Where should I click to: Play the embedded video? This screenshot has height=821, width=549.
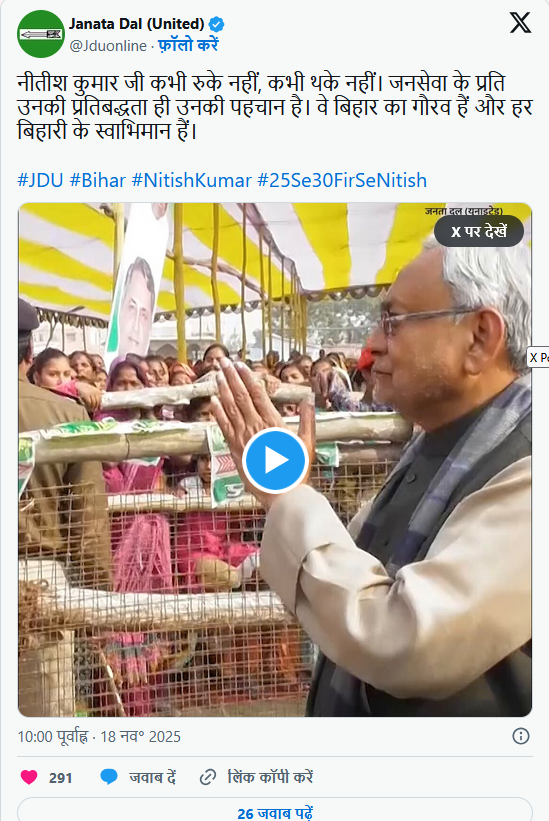[275, 460]
